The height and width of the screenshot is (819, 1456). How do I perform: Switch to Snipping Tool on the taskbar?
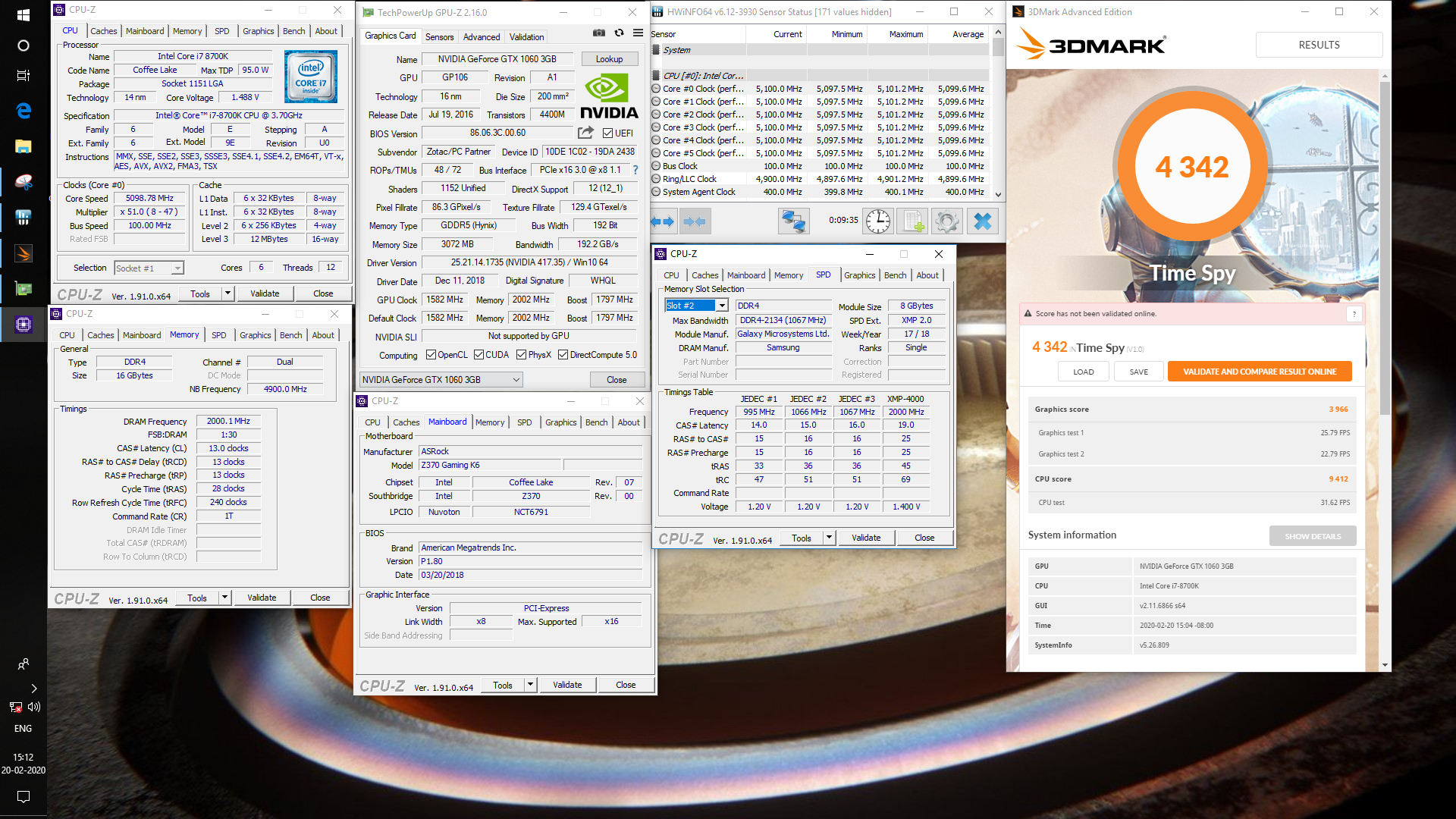pos(23,182)
